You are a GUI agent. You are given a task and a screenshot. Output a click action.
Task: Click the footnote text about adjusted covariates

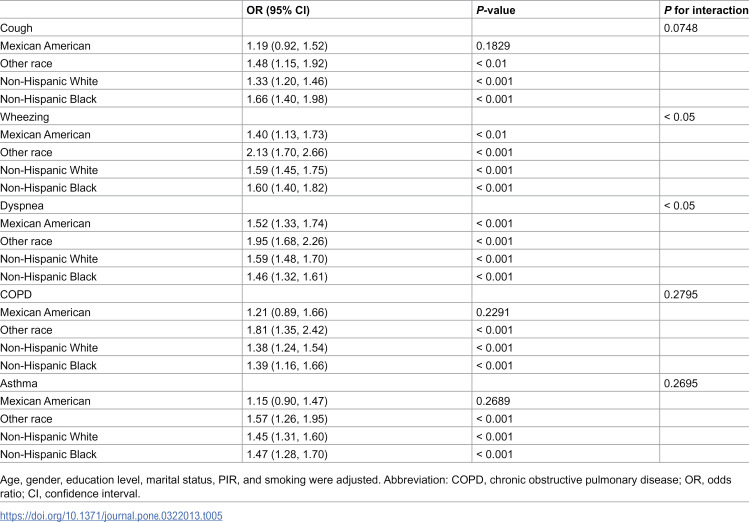tap(365, 487)
